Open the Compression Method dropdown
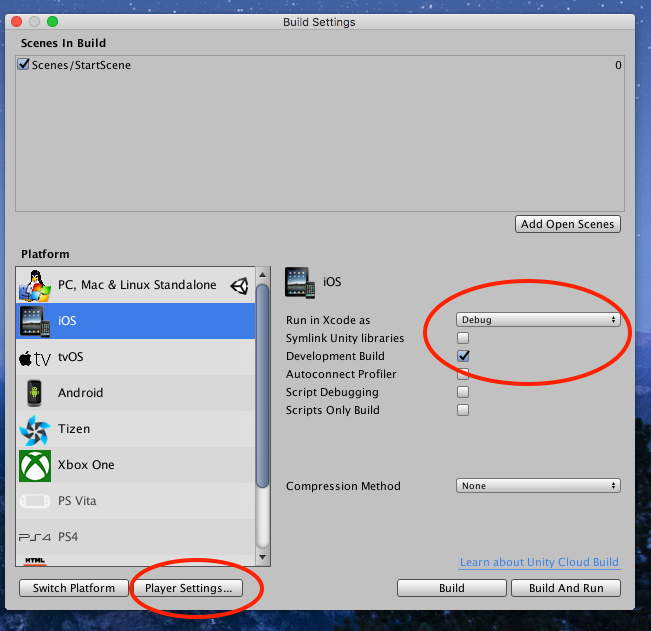This screenshot has height=631, width=651. (x=538, y=486)
